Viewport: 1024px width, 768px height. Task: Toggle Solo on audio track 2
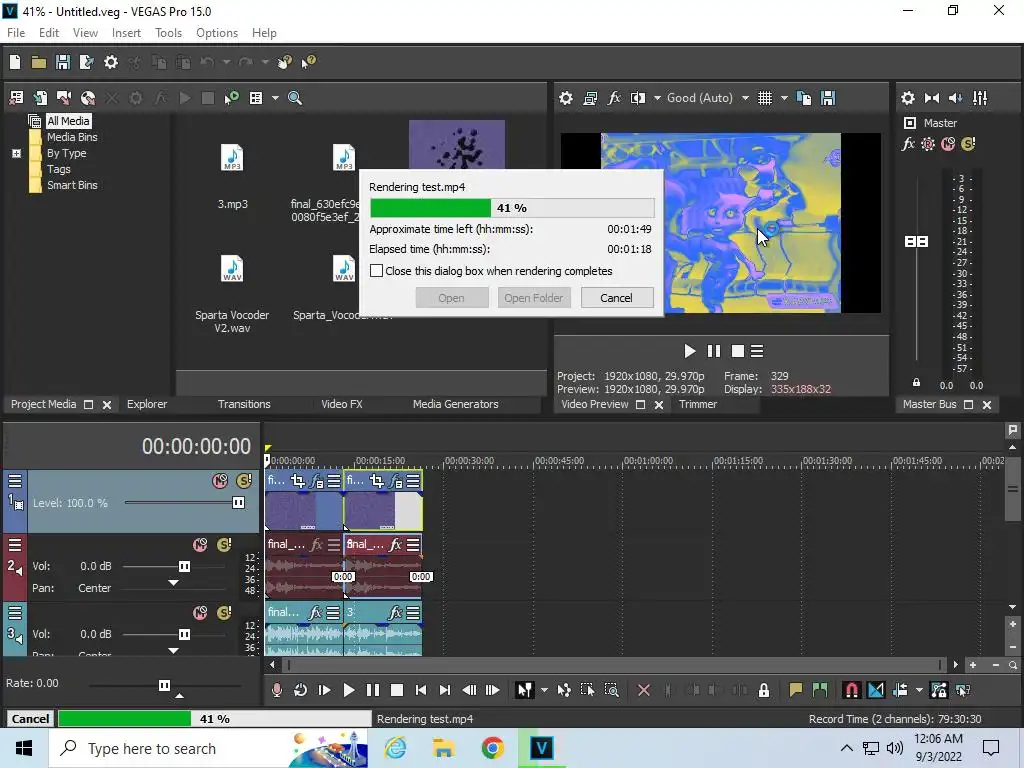(224, 545)
